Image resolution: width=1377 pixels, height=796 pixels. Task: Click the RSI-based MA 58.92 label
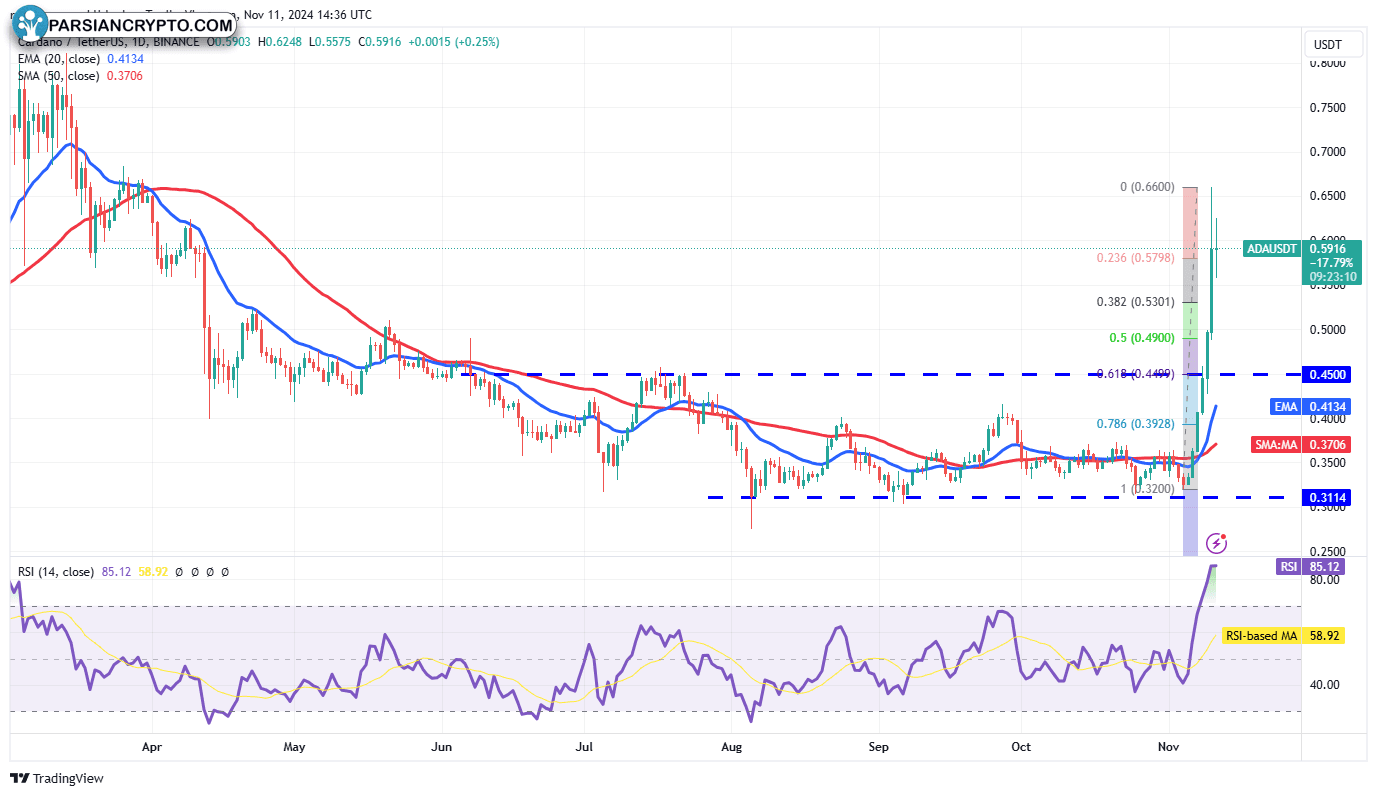[x=1281, y=635]
